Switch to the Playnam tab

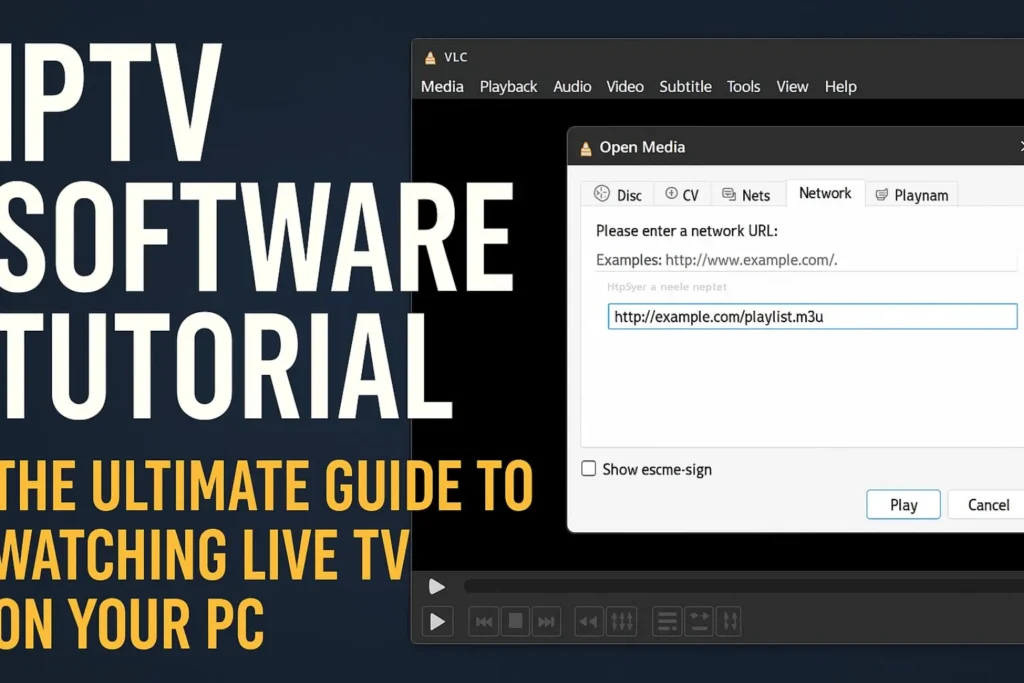[x=912, y=195]
